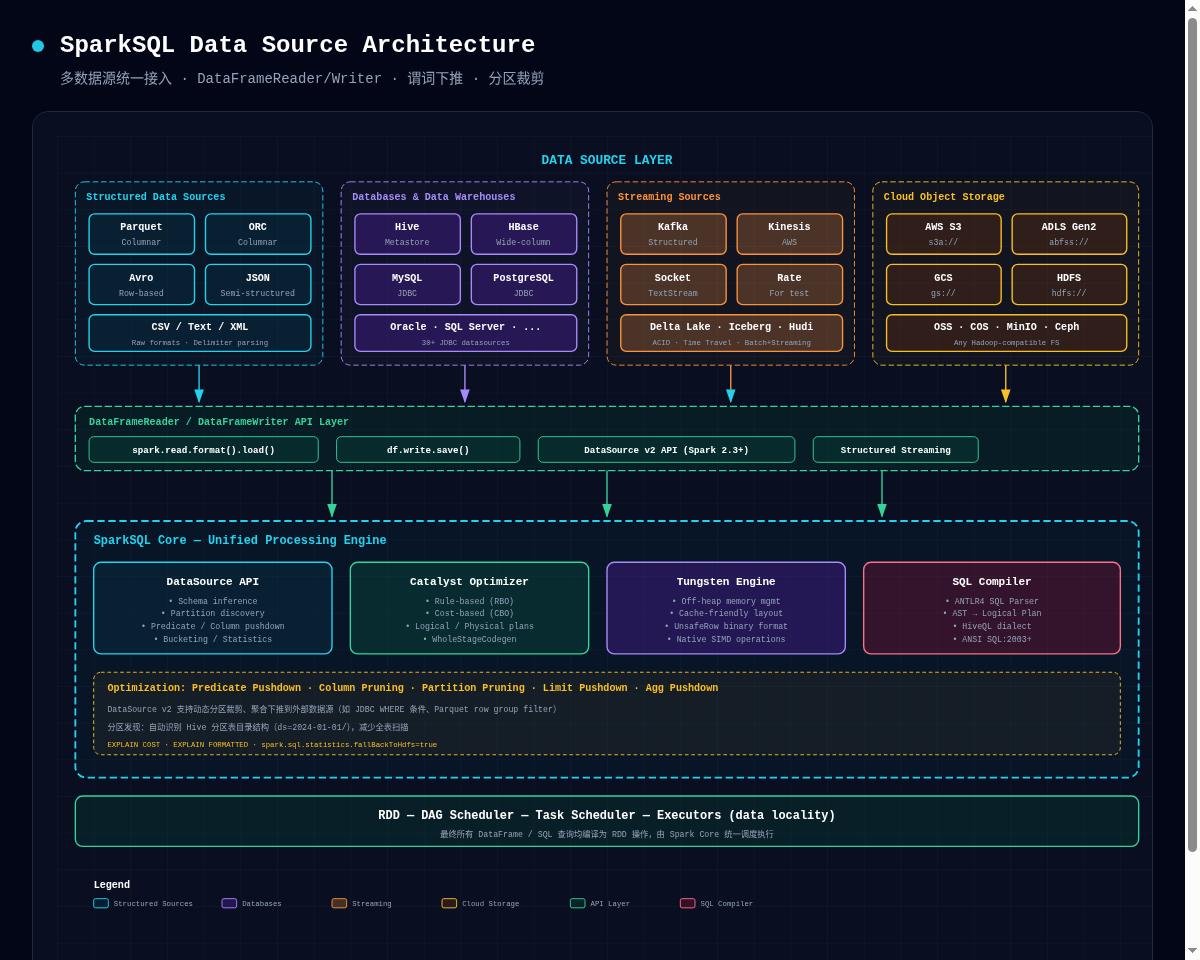Click DataSource v2 API (Spark 2.3+) box
This screenshot has height=960, width=1200.
[x=666, y=450]
